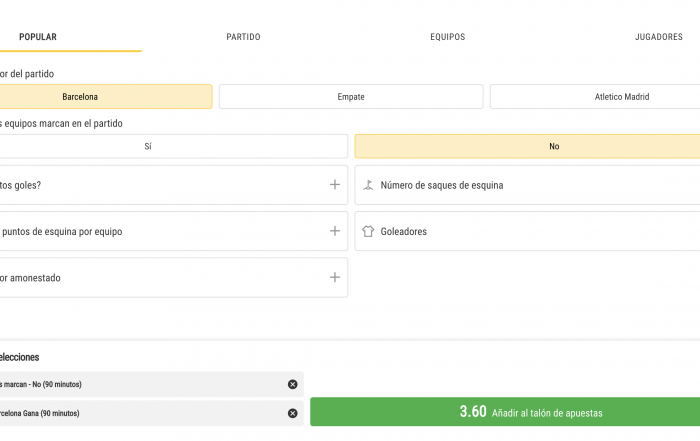The image size is (700, 441).
Task: Go to the JUGADORES tab
Action: 659,37
